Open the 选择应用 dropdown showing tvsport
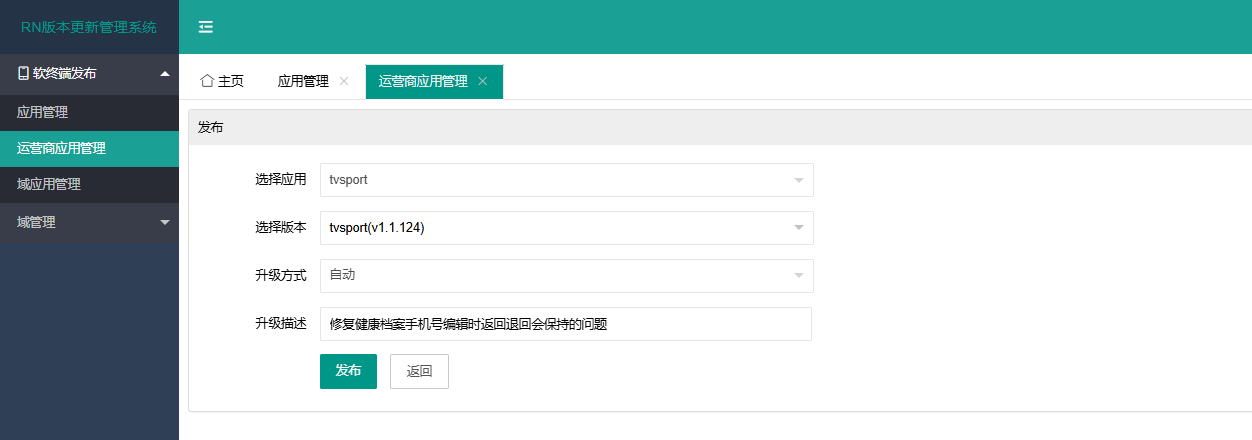The width and height of the screenshot is (1252, 440). tap(566, 180)
